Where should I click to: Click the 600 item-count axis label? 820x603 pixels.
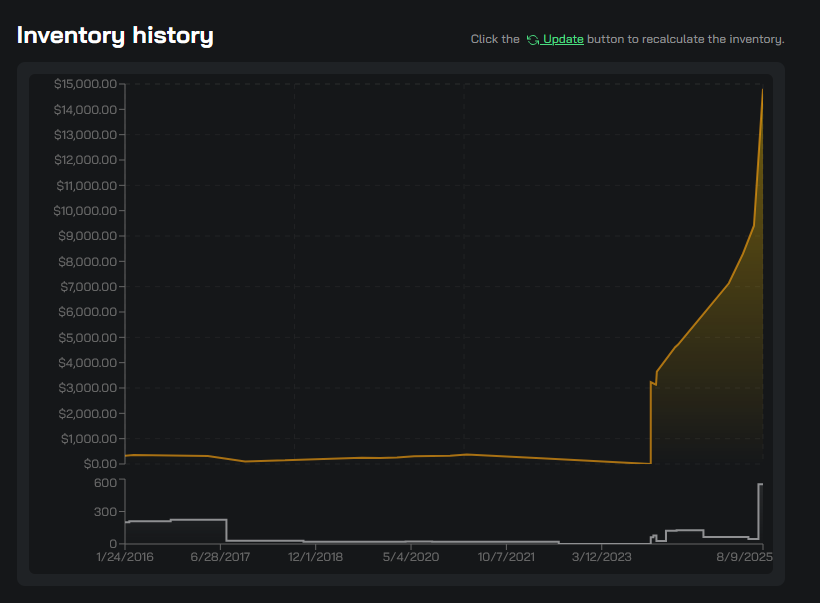105,483
